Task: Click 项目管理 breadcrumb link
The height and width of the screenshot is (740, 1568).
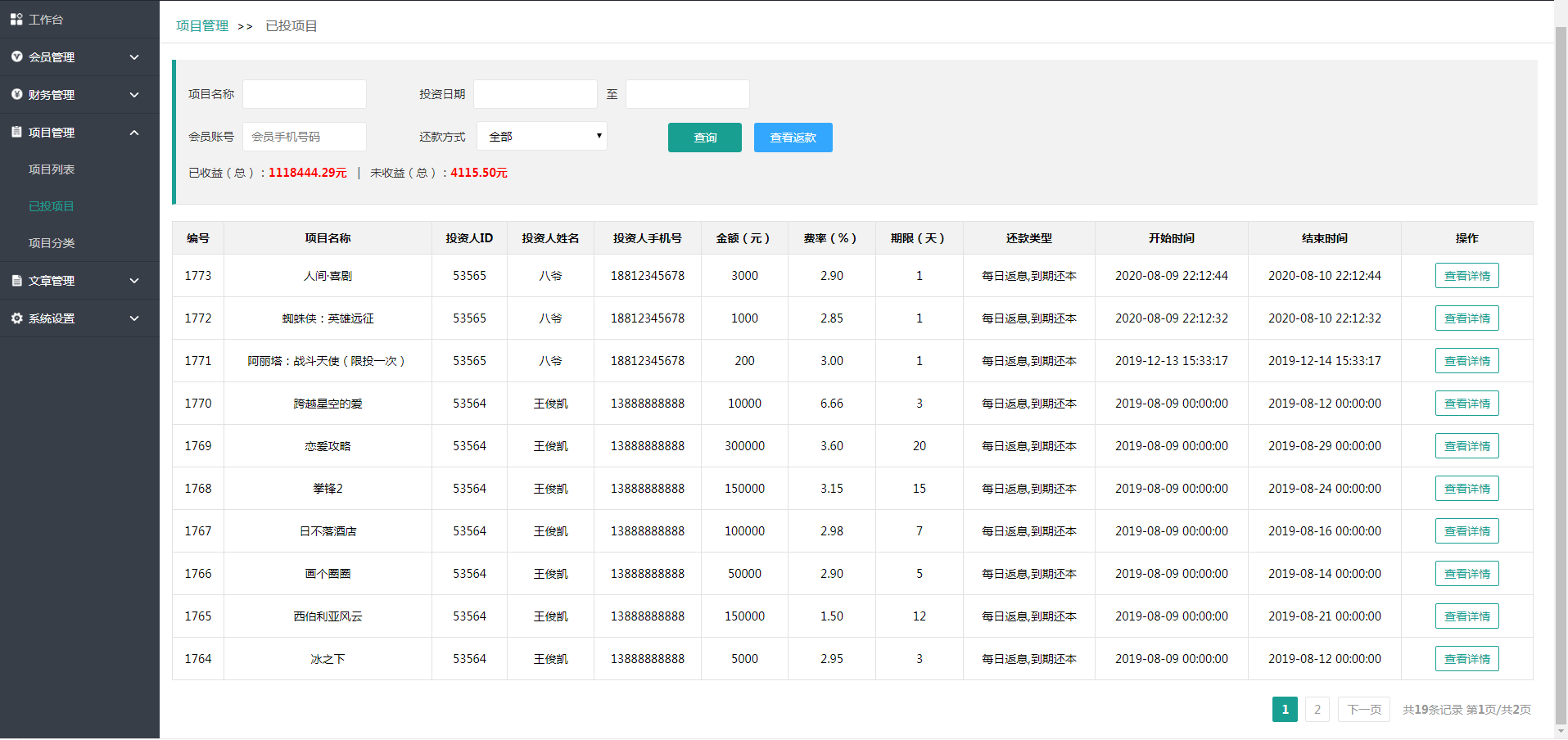Action: pos(202,26)
